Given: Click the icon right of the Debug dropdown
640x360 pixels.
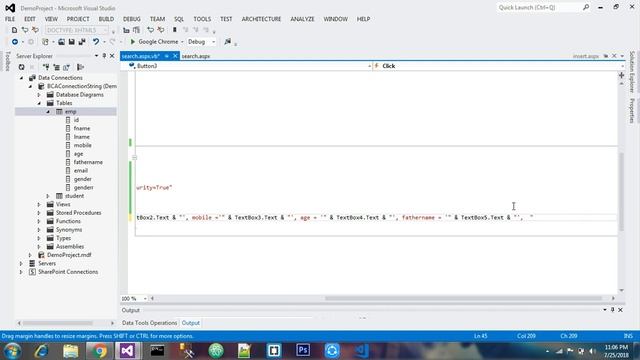Looking at the screenshot, I should point(228,42).
